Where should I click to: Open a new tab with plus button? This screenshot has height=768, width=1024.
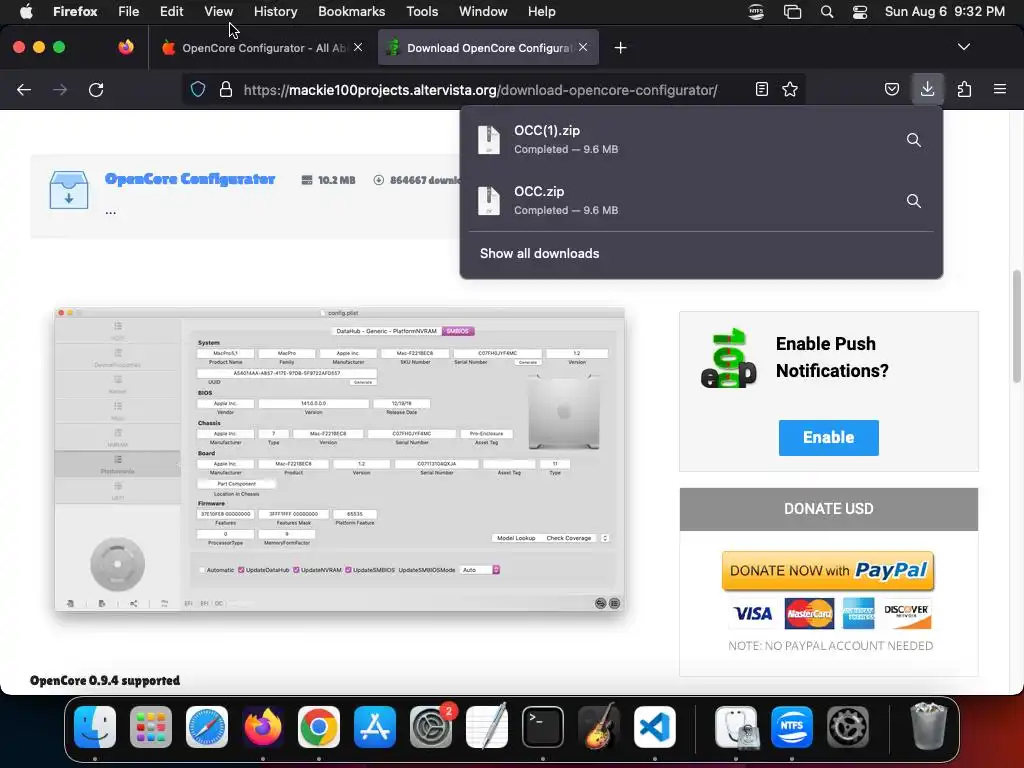[620, 48]
